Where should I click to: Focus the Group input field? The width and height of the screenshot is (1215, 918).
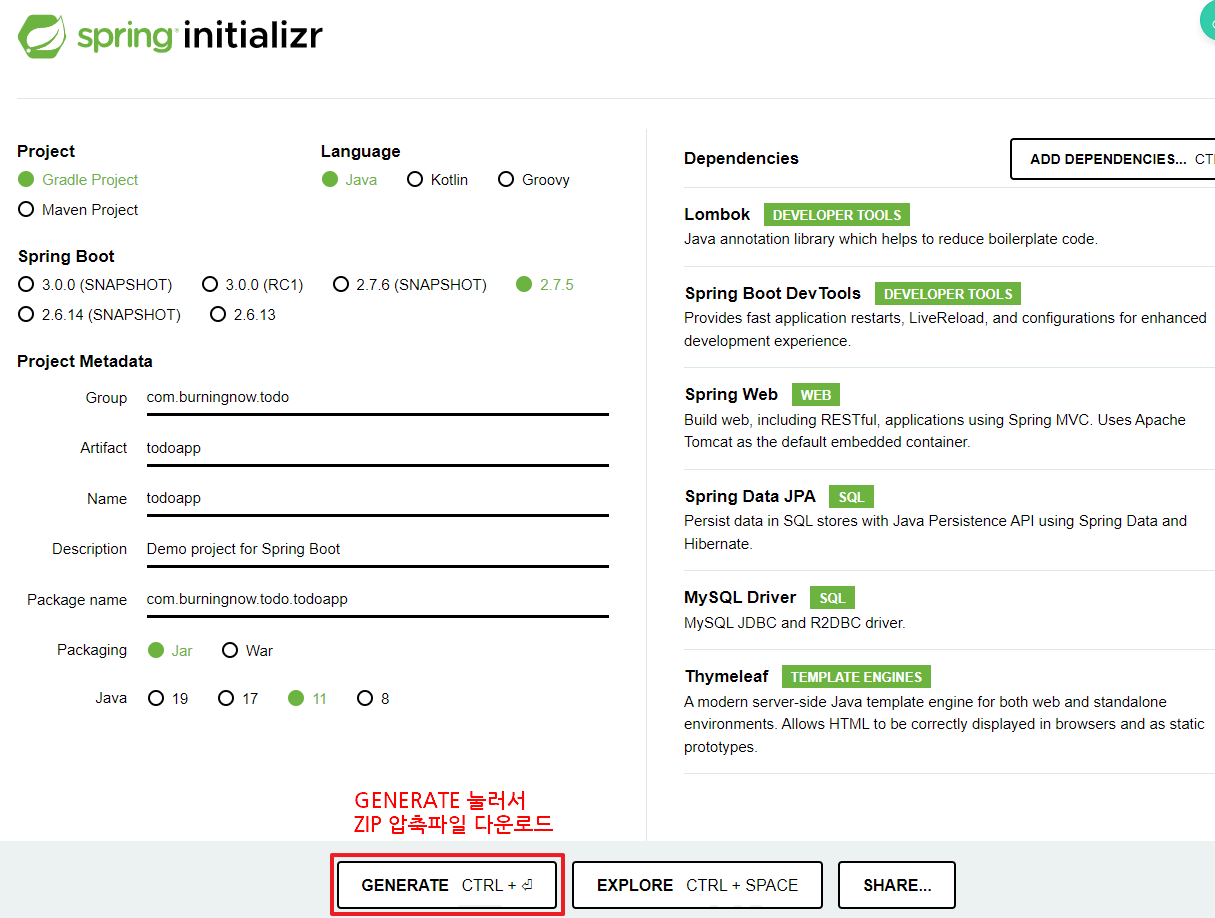[x=377, y=397]
